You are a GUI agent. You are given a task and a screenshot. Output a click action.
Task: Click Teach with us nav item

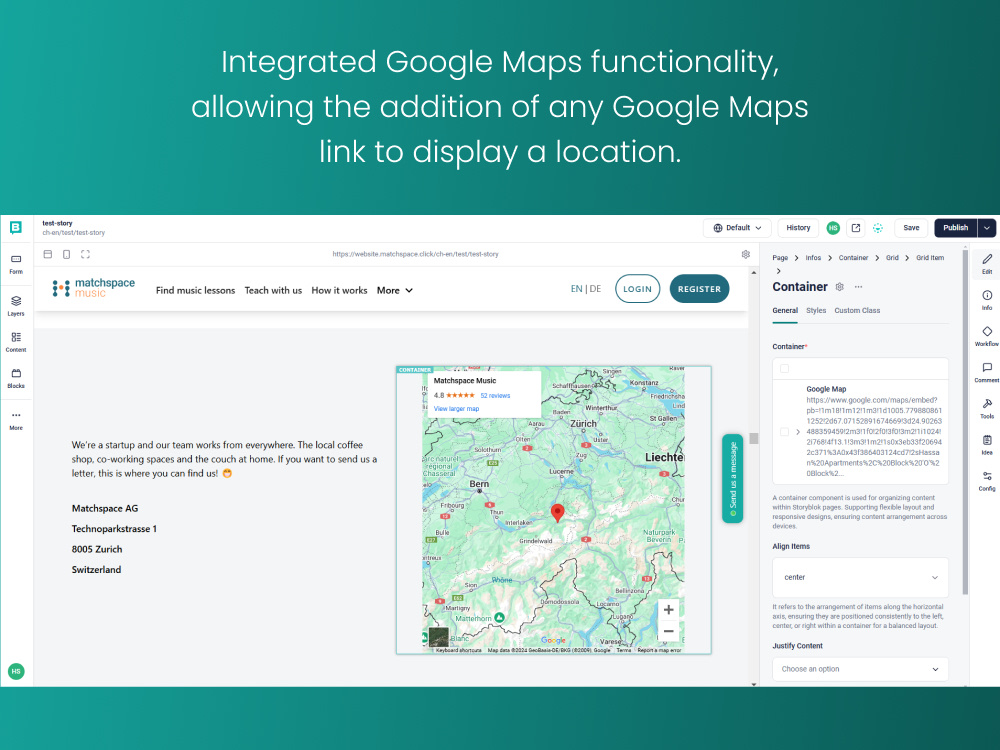click(273, 290)
